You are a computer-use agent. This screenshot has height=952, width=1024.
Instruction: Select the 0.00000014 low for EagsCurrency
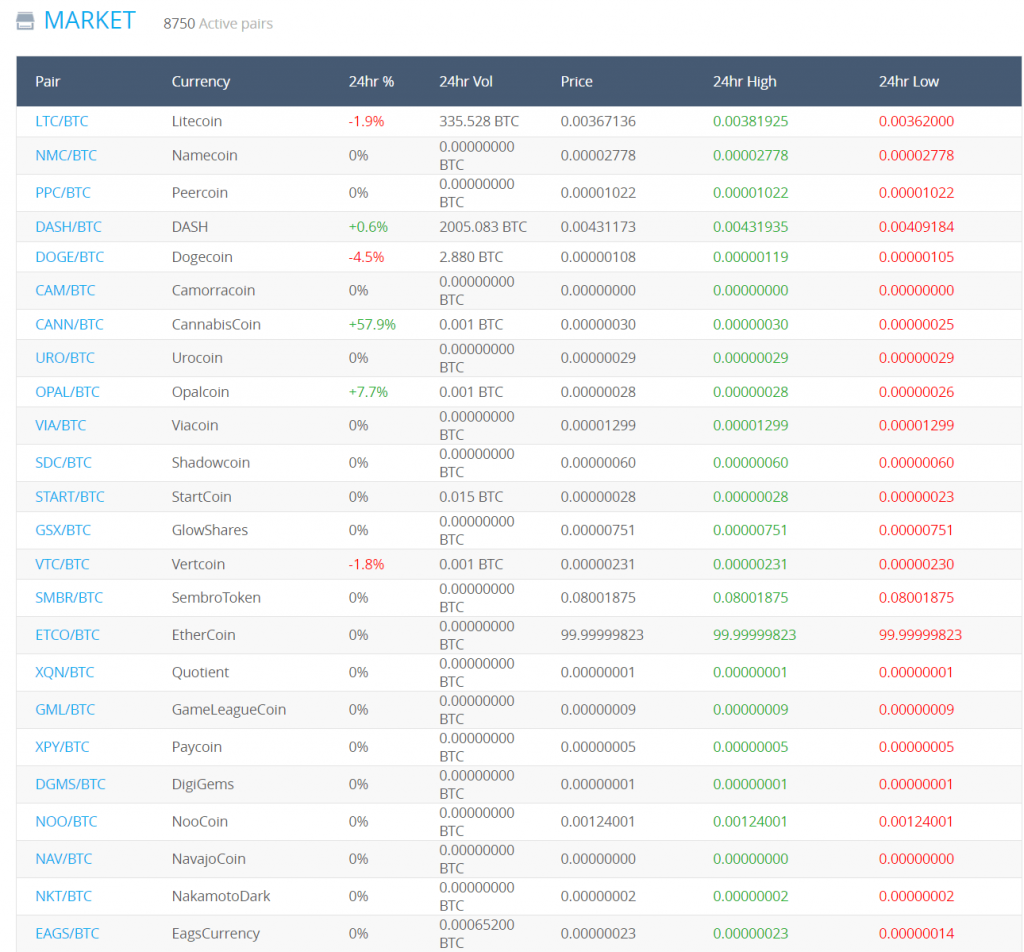[916, 933]
